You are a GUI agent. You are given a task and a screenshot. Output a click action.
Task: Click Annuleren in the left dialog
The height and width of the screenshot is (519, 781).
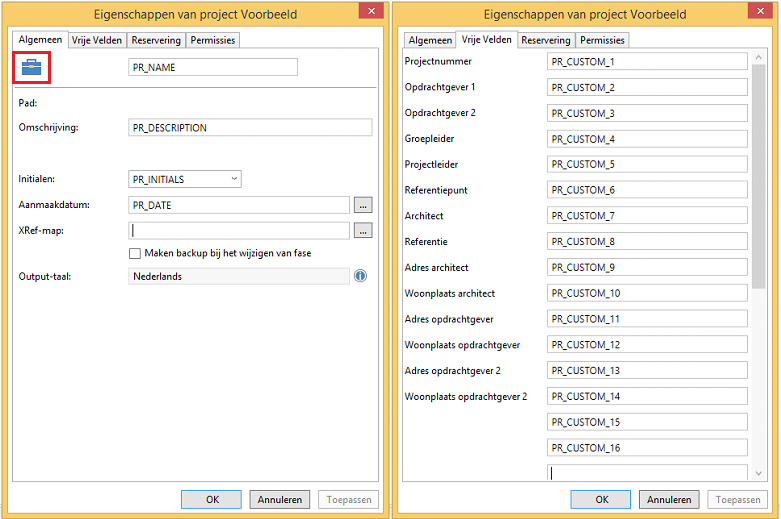tap(279, 500)
